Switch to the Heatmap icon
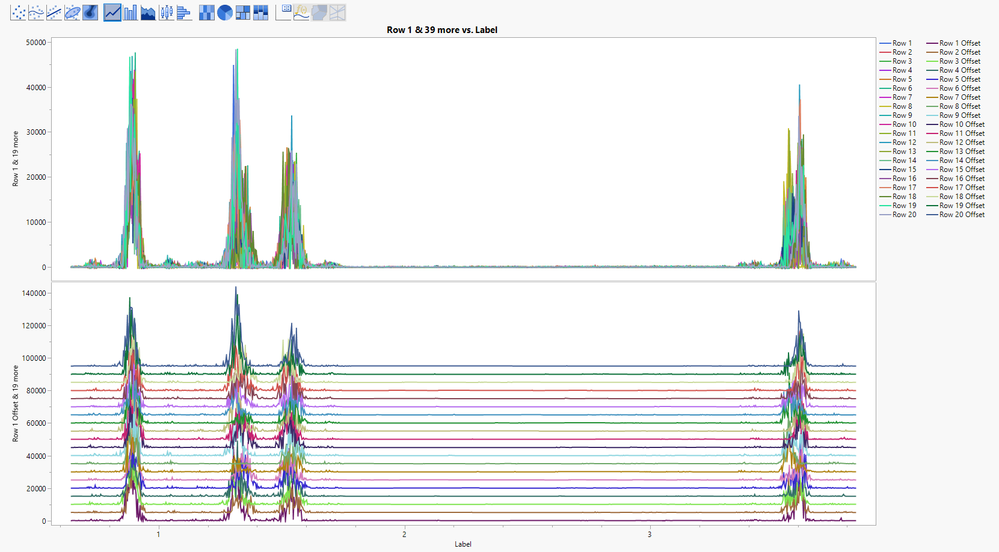999x552 pixels. tap(207, 12)
